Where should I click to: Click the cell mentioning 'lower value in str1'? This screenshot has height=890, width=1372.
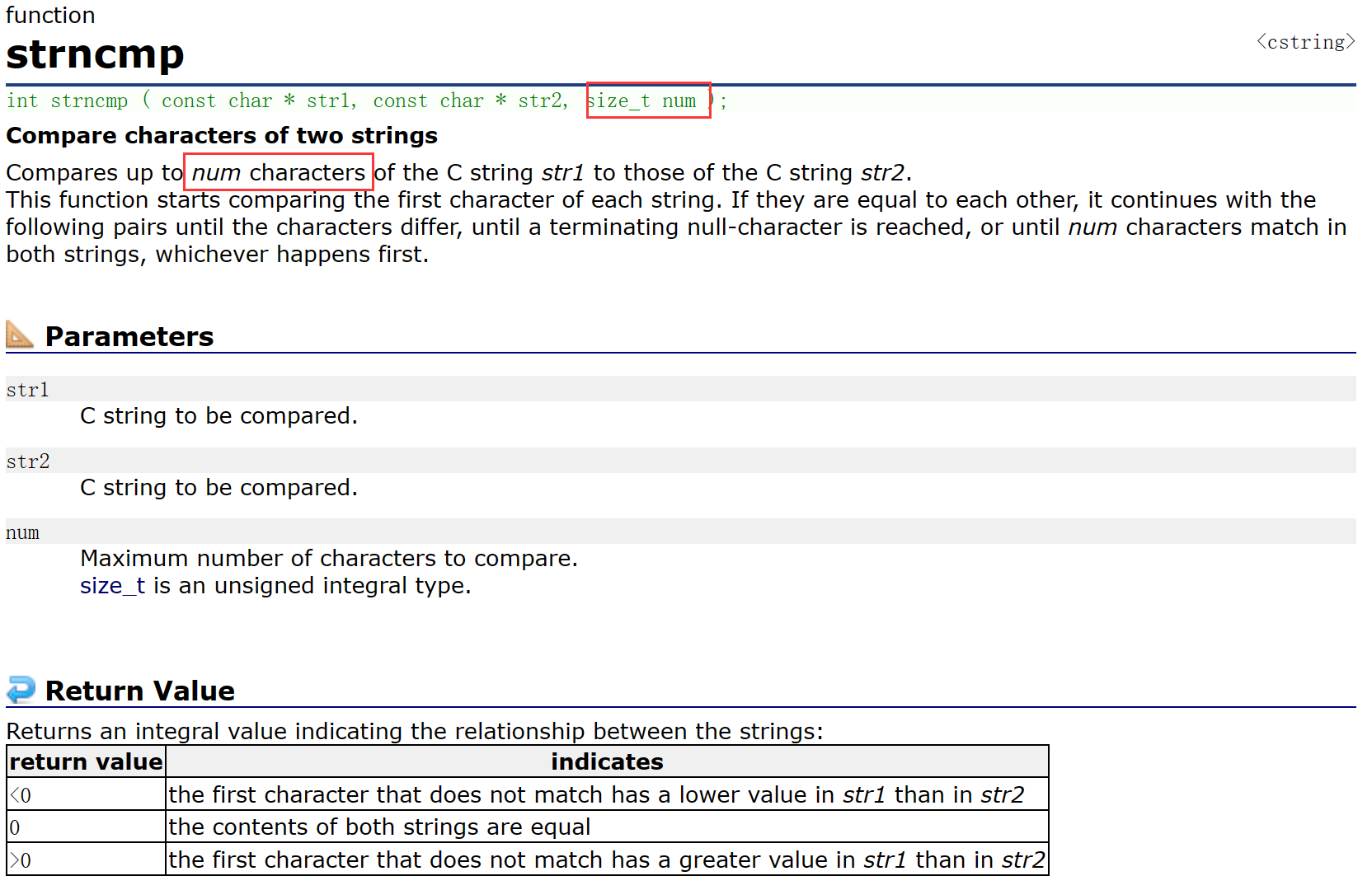(x=607, y=794)
